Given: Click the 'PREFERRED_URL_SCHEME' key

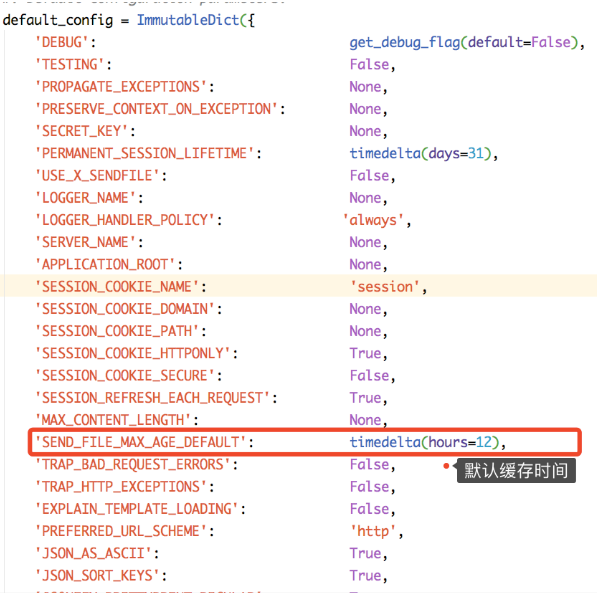Looking at the screenshot, I should tap(121, 531).
